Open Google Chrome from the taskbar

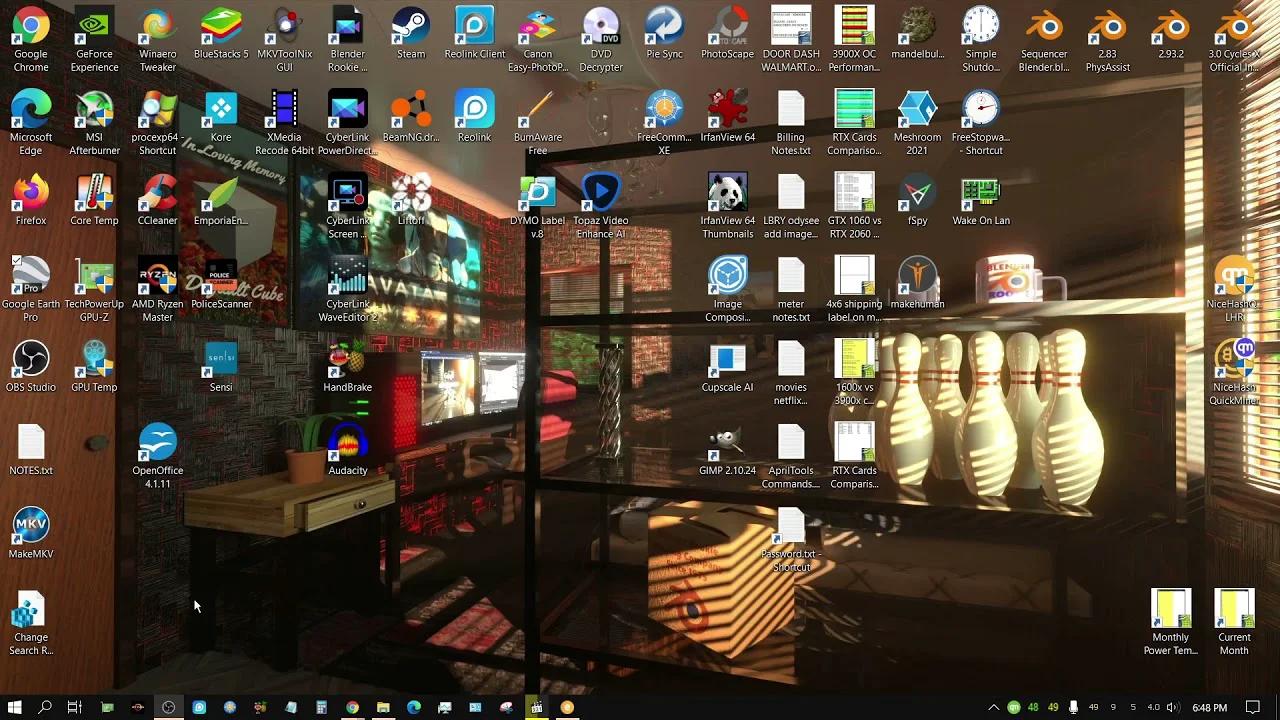point(353,707)
